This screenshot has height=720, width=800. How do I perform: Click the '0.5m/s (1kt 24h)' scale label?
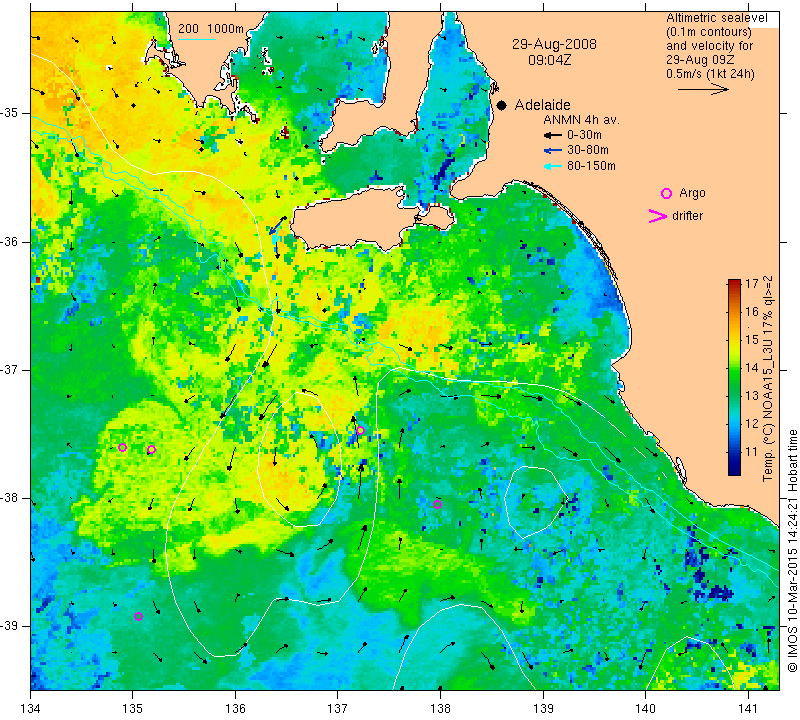point(710,73)
